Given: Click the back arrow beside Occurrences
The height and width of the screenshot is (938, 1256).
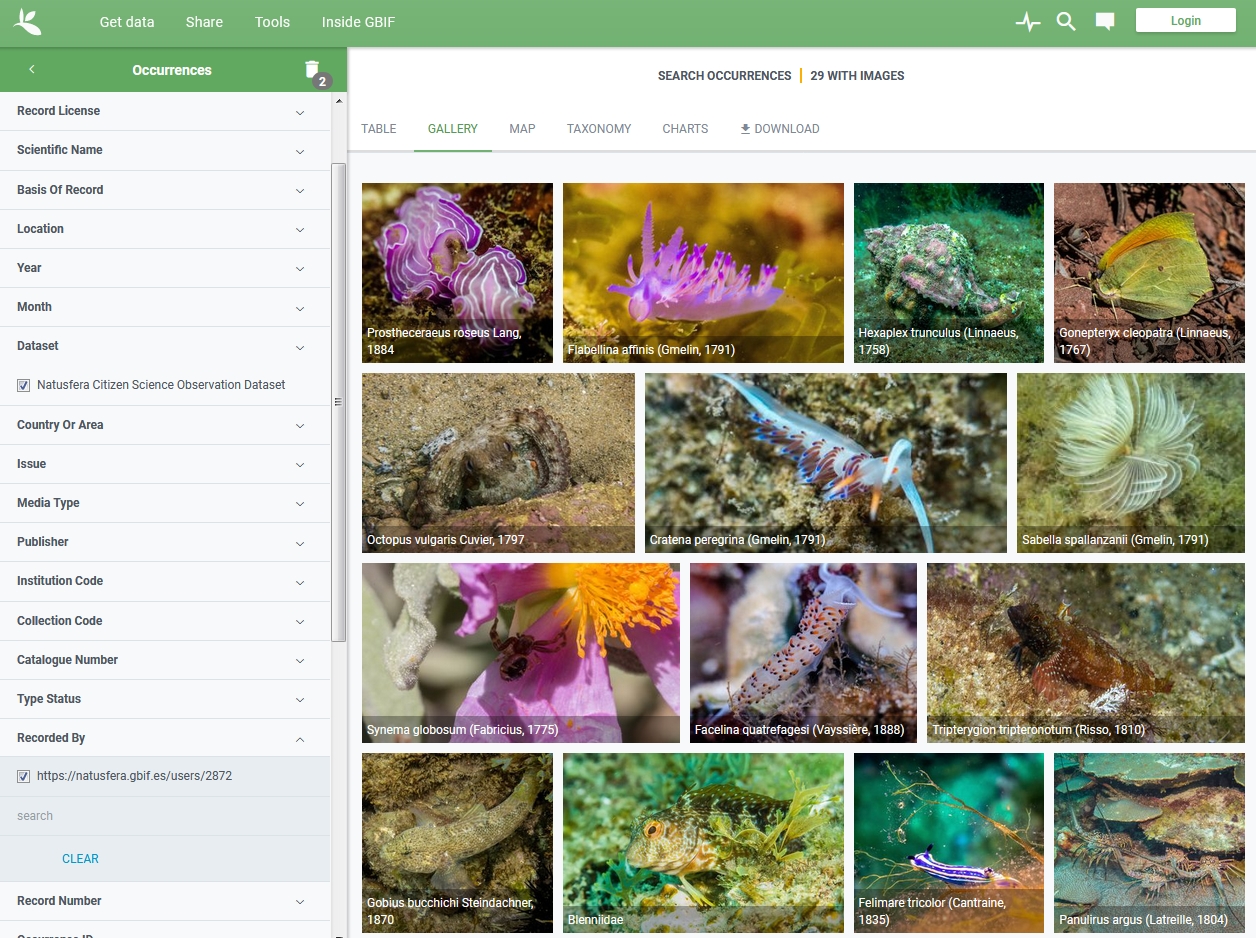Looking at the screenshot, I should point(32,70).
